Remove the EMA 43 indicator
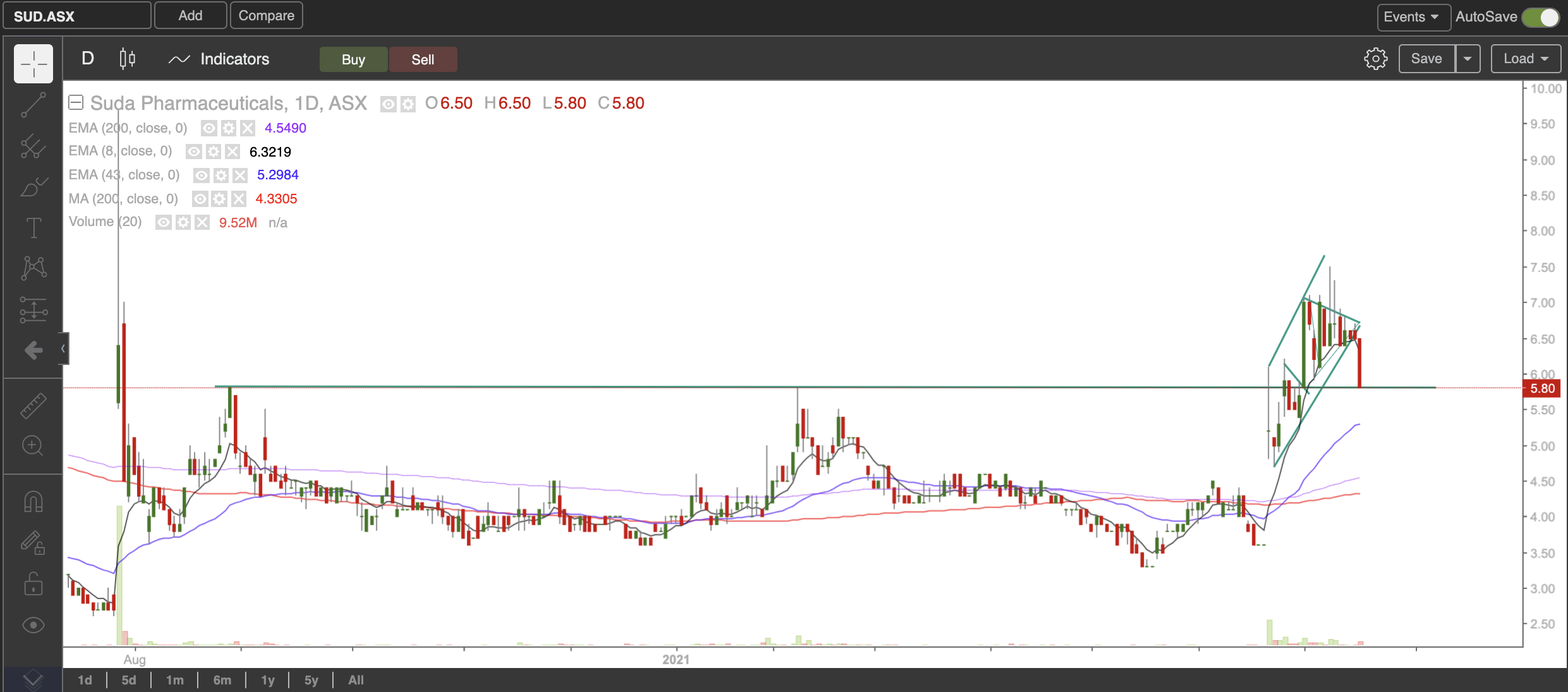Screen dimensions: 1568x692 pyautogui.click(x=239, y=175)
